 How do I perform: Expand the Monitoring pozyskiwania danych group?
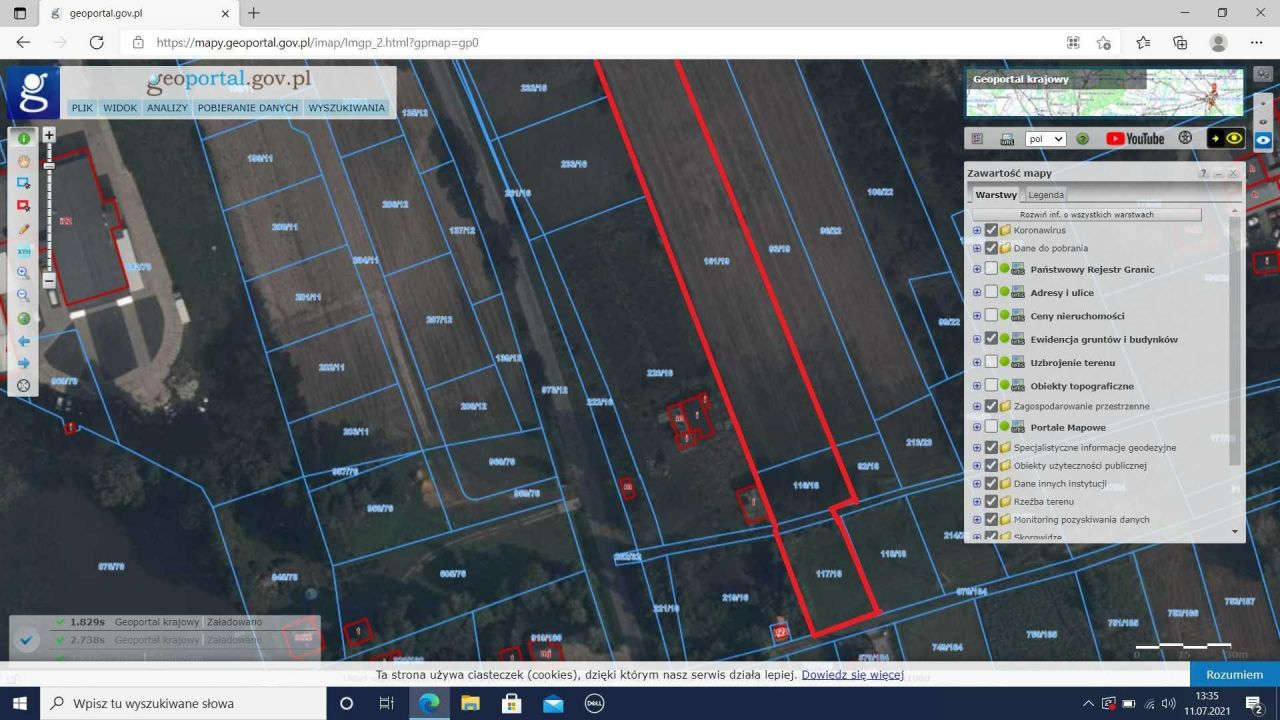coord(977,519)
